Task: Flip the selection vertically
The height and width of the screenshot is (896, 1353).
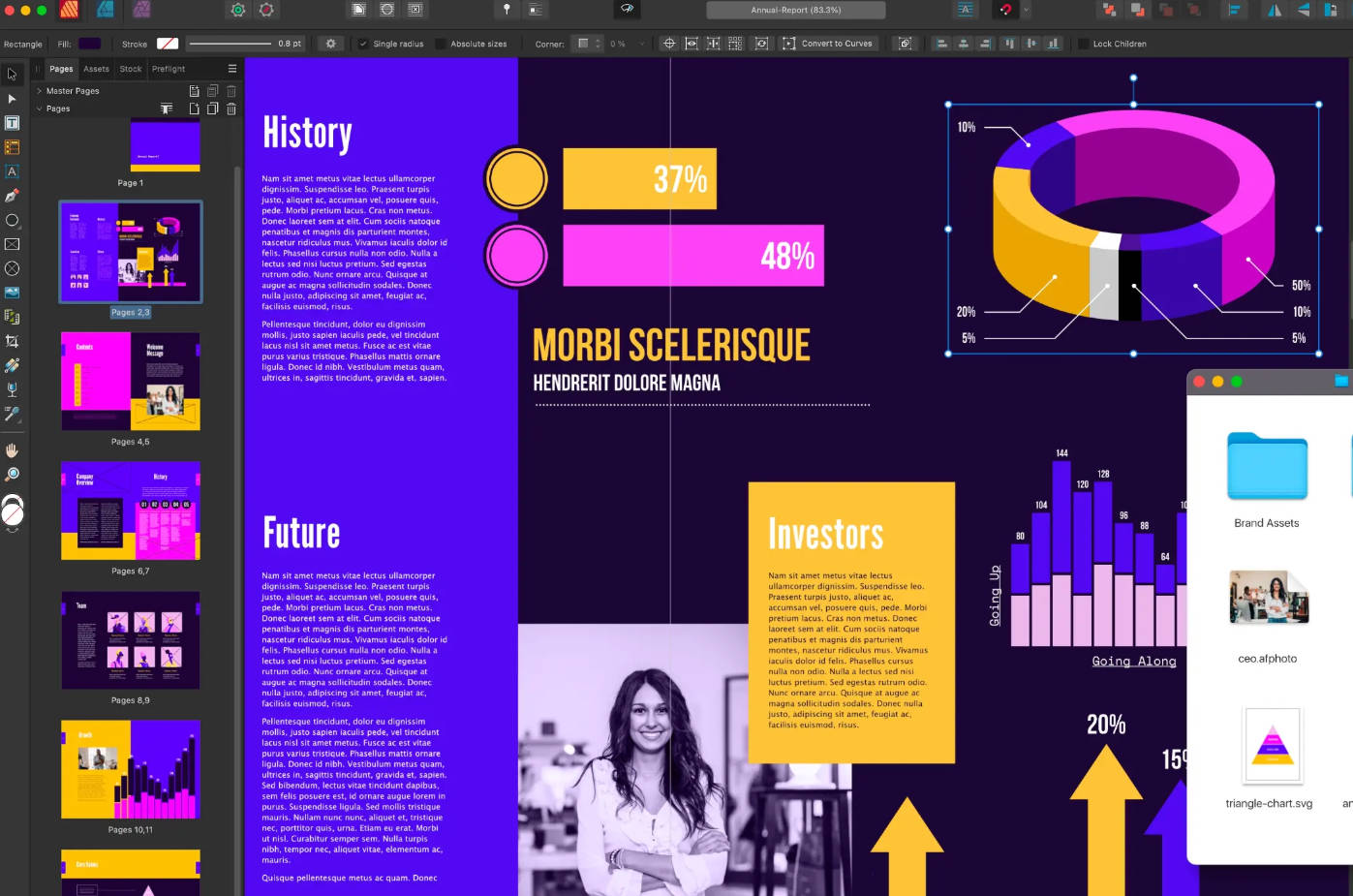Action: click(x=1303, y=10)
